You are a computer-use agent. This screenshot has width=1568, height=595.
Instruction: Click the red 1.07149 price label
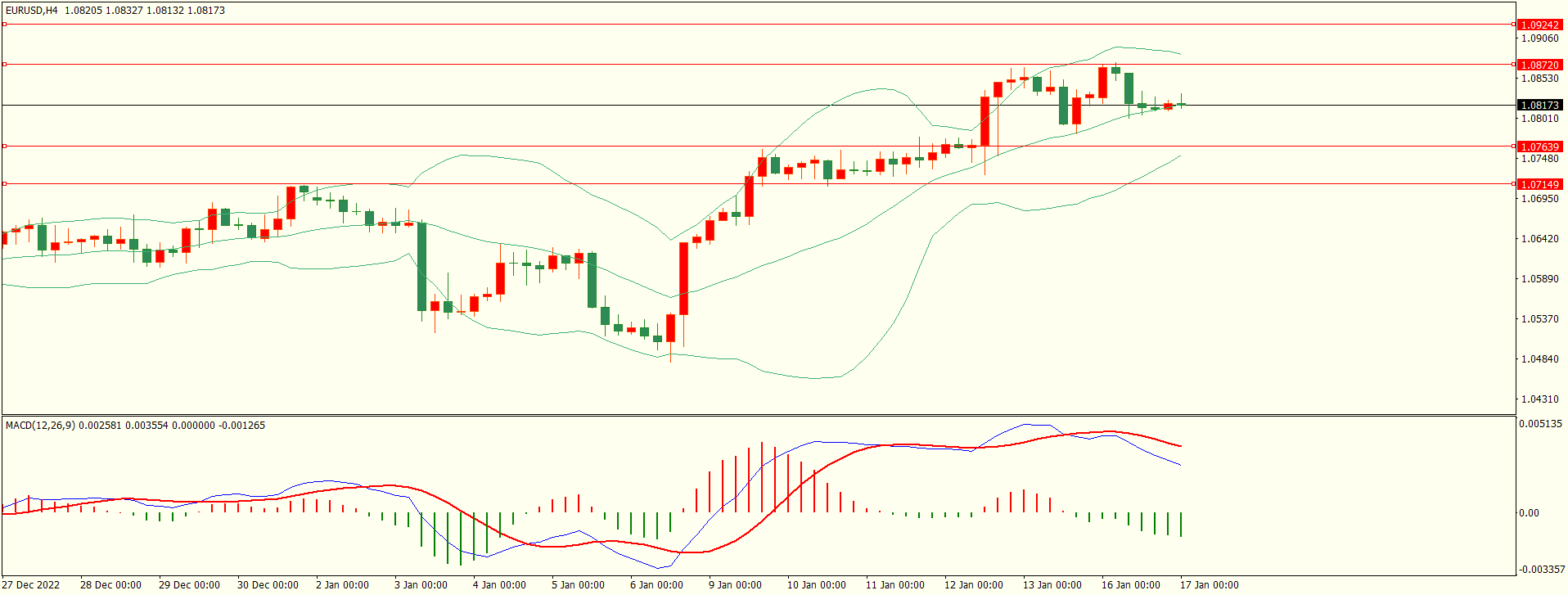[x=1539, y=184]
